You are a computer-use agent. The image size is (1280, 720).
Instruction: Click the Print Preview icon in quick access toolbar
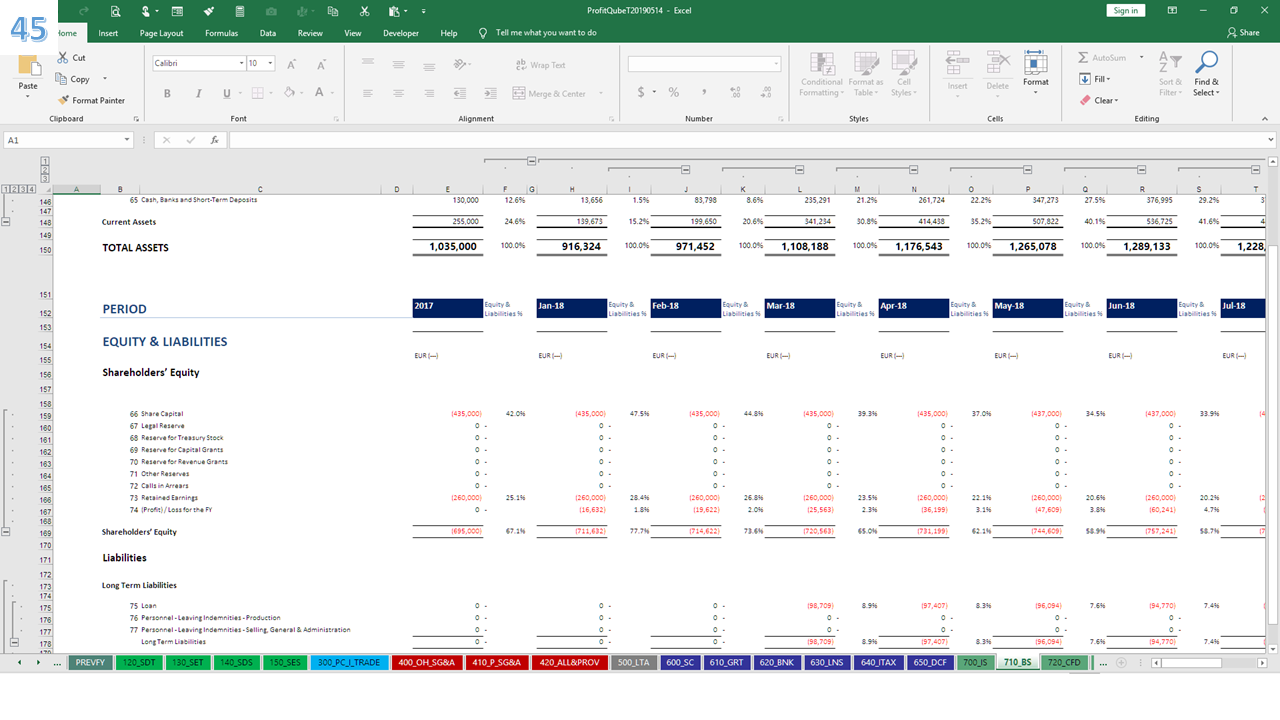pyautogui.click(x=116, y=11)
